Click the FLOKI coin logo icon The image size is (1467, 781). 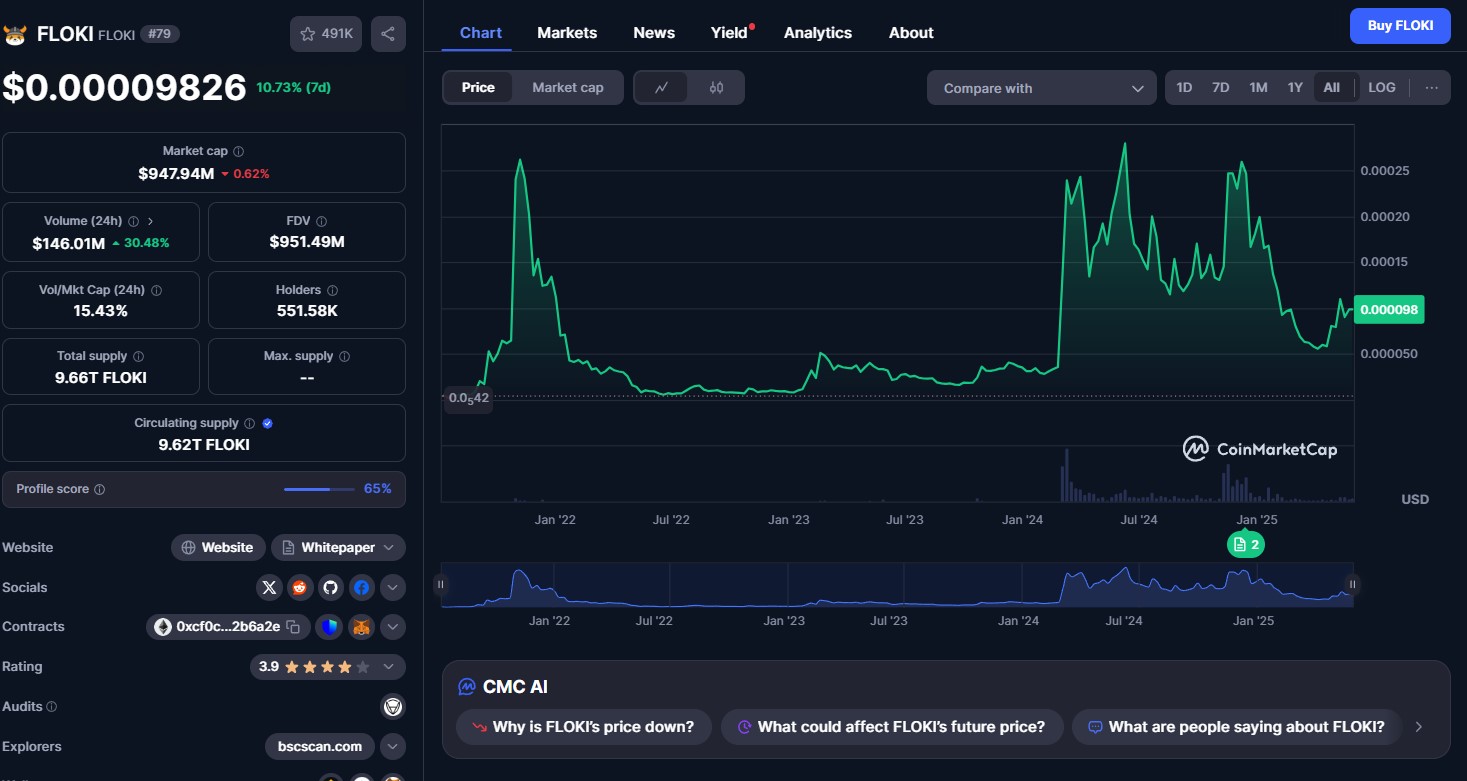coord(15,34)
